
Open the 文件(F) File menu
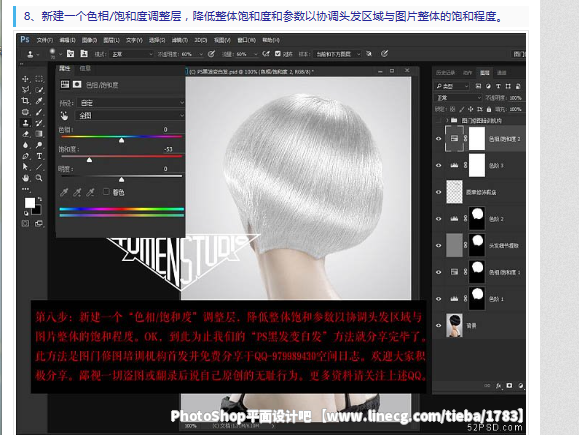tap(45, 40)
